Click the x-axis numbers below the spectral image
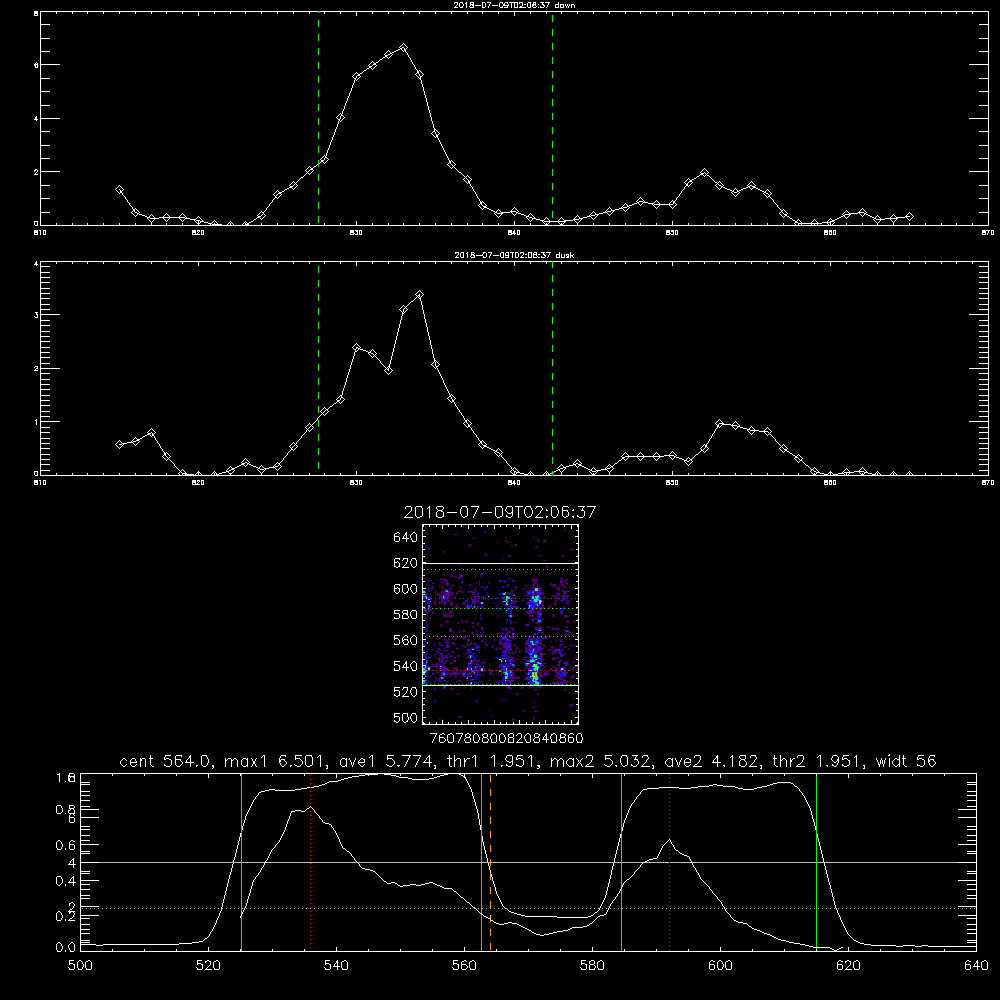1000x1000 pixels. click(507, 738)
